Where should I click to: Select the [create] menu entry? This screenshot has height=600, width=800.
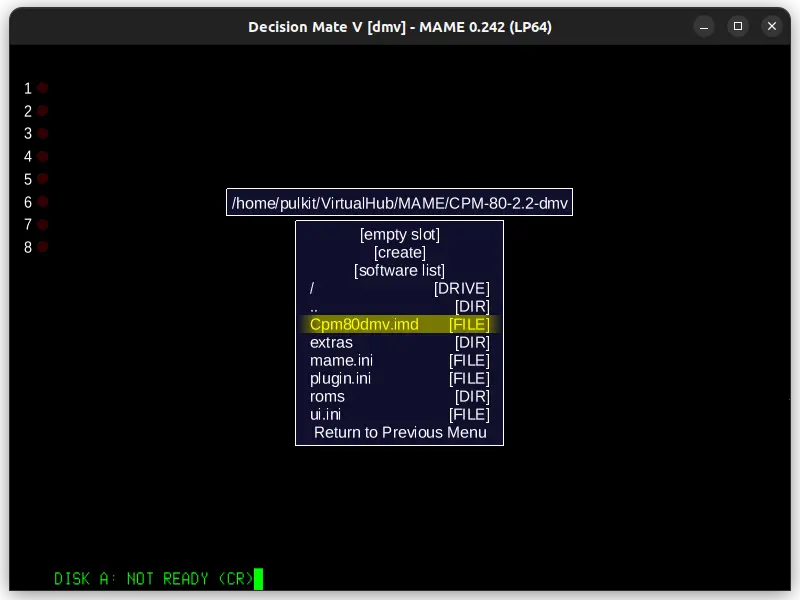(399, 252)
